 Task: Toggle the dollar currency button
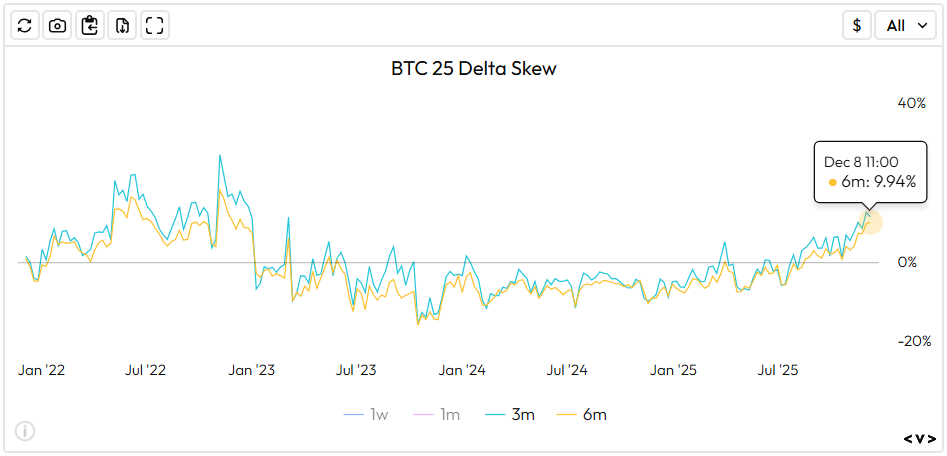pos(856,26)
